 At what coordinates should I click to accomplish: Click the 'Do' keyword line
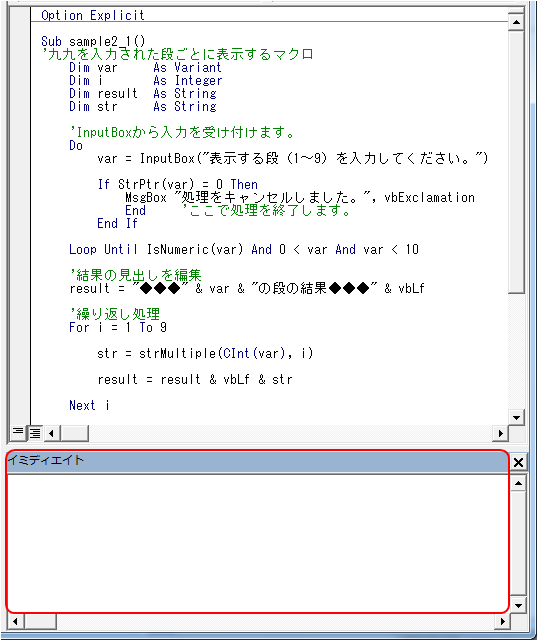click(x=76, y=146)
